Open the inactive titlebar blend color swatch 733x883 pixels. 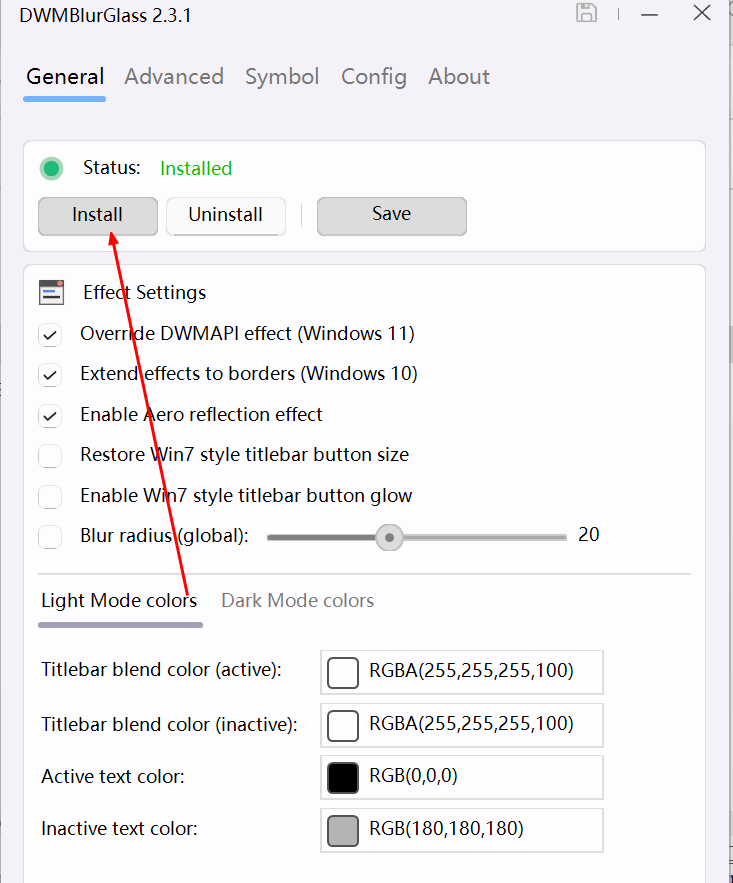343,725
